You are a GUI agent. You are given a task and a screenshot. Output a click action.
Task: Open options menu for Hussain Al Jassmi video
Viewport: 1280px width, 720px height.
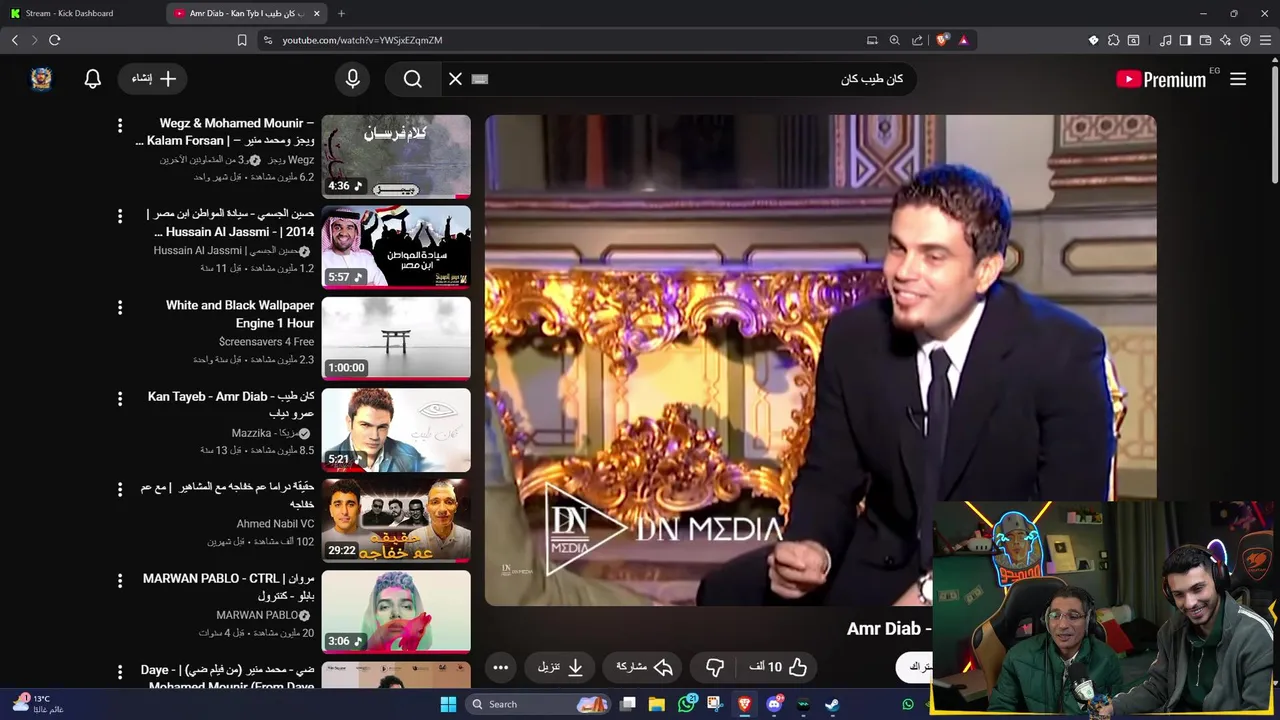tap(120, 216)
